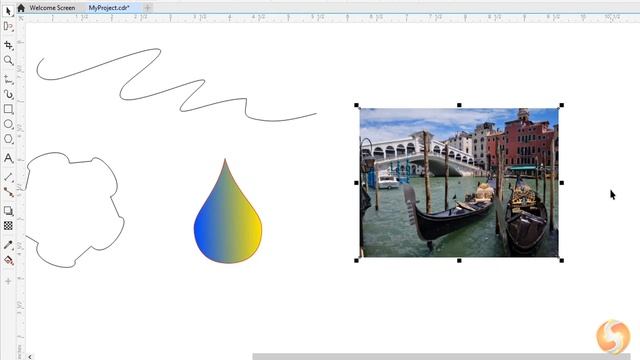Click bottom-right selection handle of photo
The image size is (640, 360).
click(x=562, y=260)
